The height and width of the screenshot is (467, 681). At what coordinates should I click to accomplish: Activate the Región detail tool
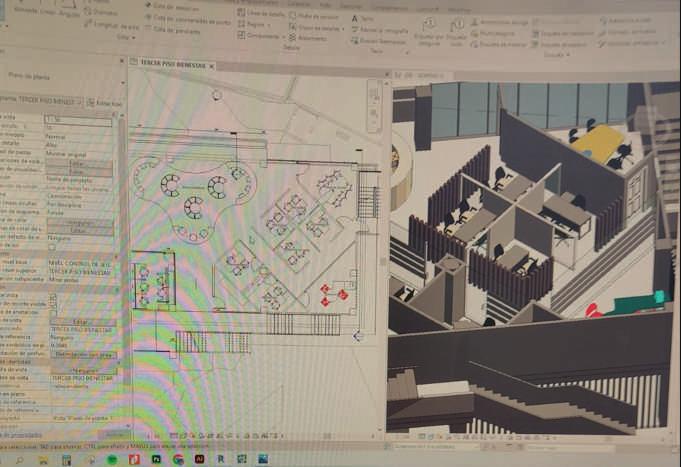click(x=254, y=25)
